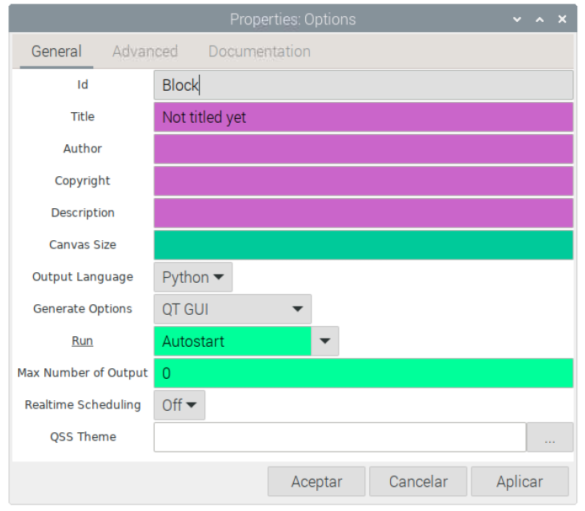
Task: Click the Aceptar button
Action: pos(316,482)
